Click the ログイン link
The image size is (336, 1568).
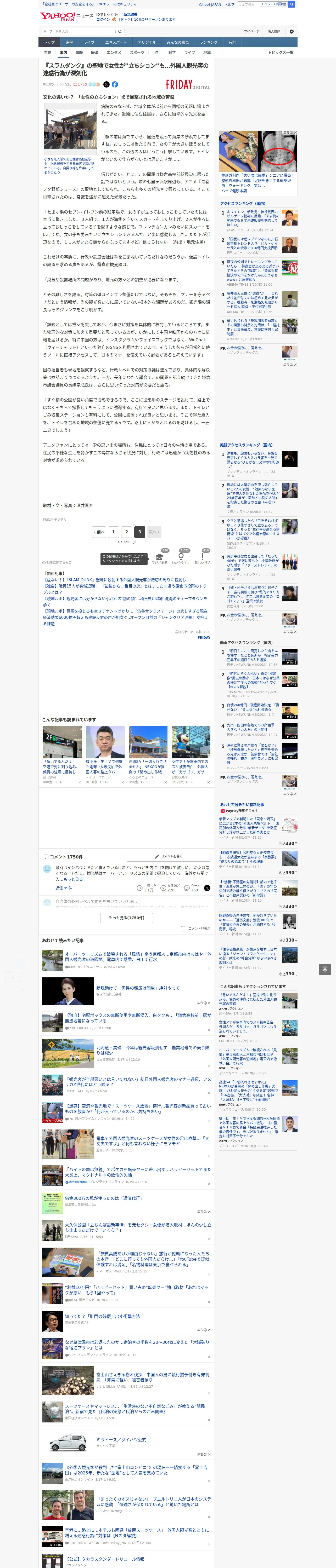pos(103,20)
